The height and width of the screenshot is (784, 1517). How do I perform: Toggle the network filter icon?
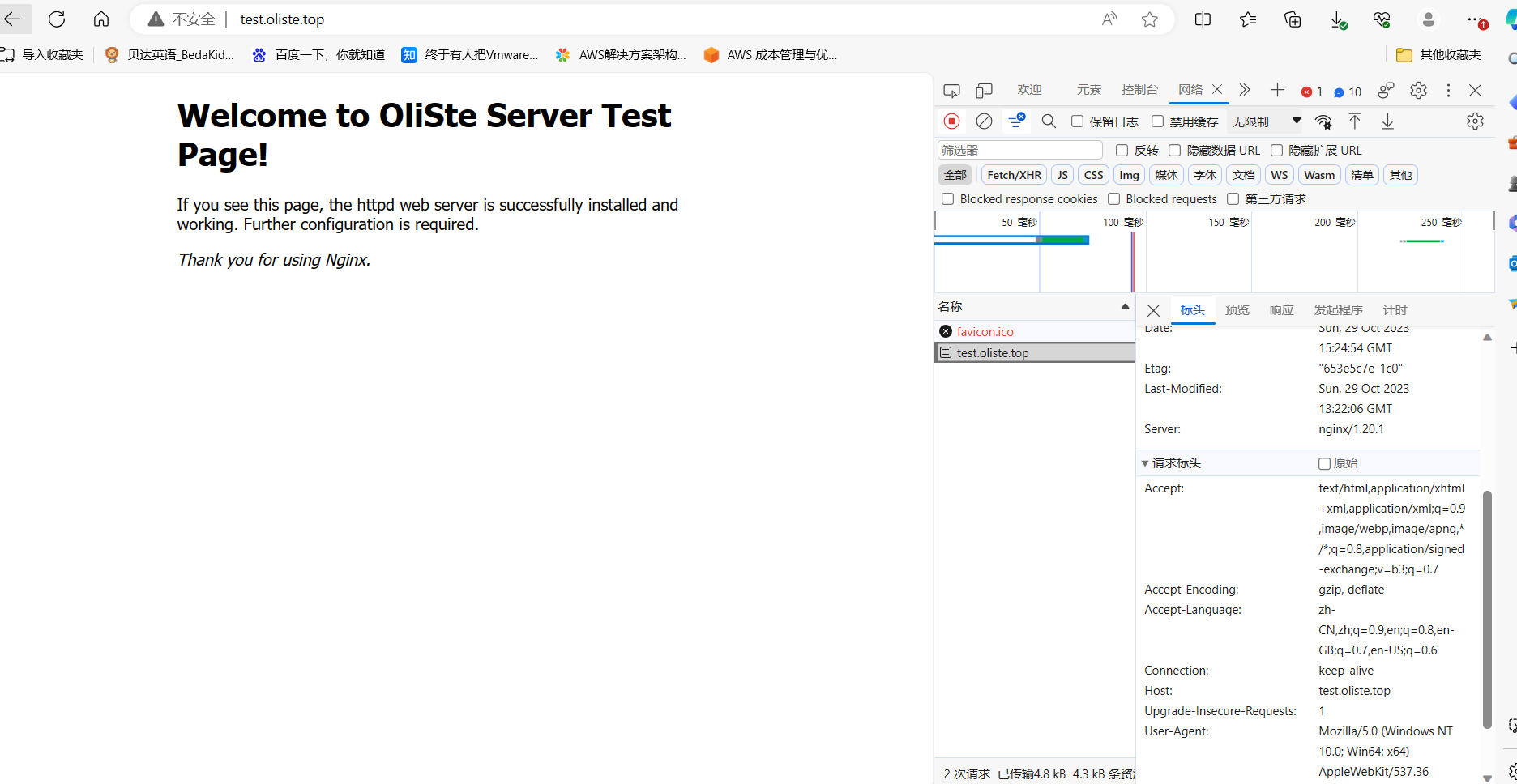tap(1015, 121)
